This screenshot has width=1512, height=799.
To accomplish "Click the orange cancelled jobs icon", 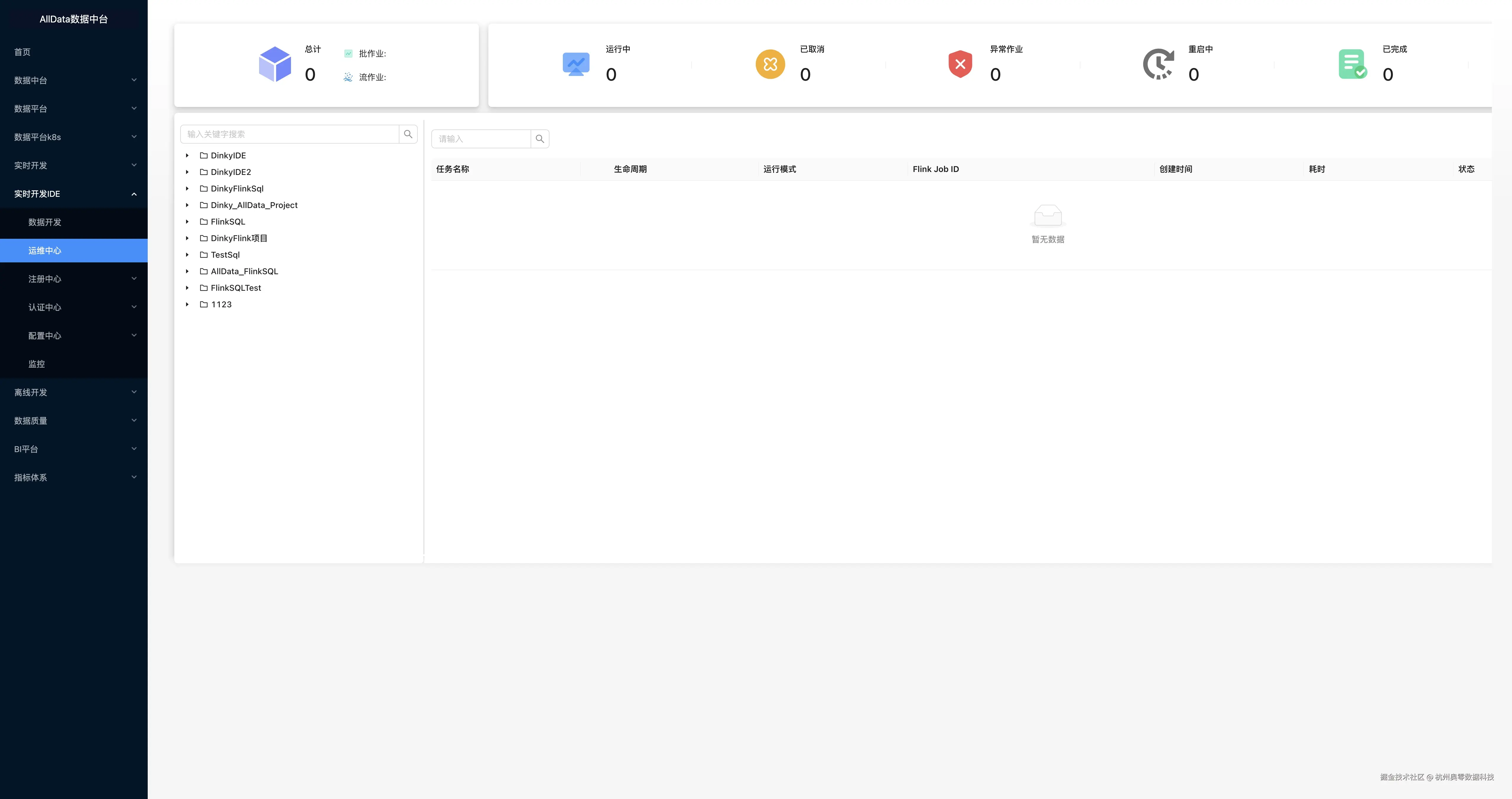I will [770, 64].
